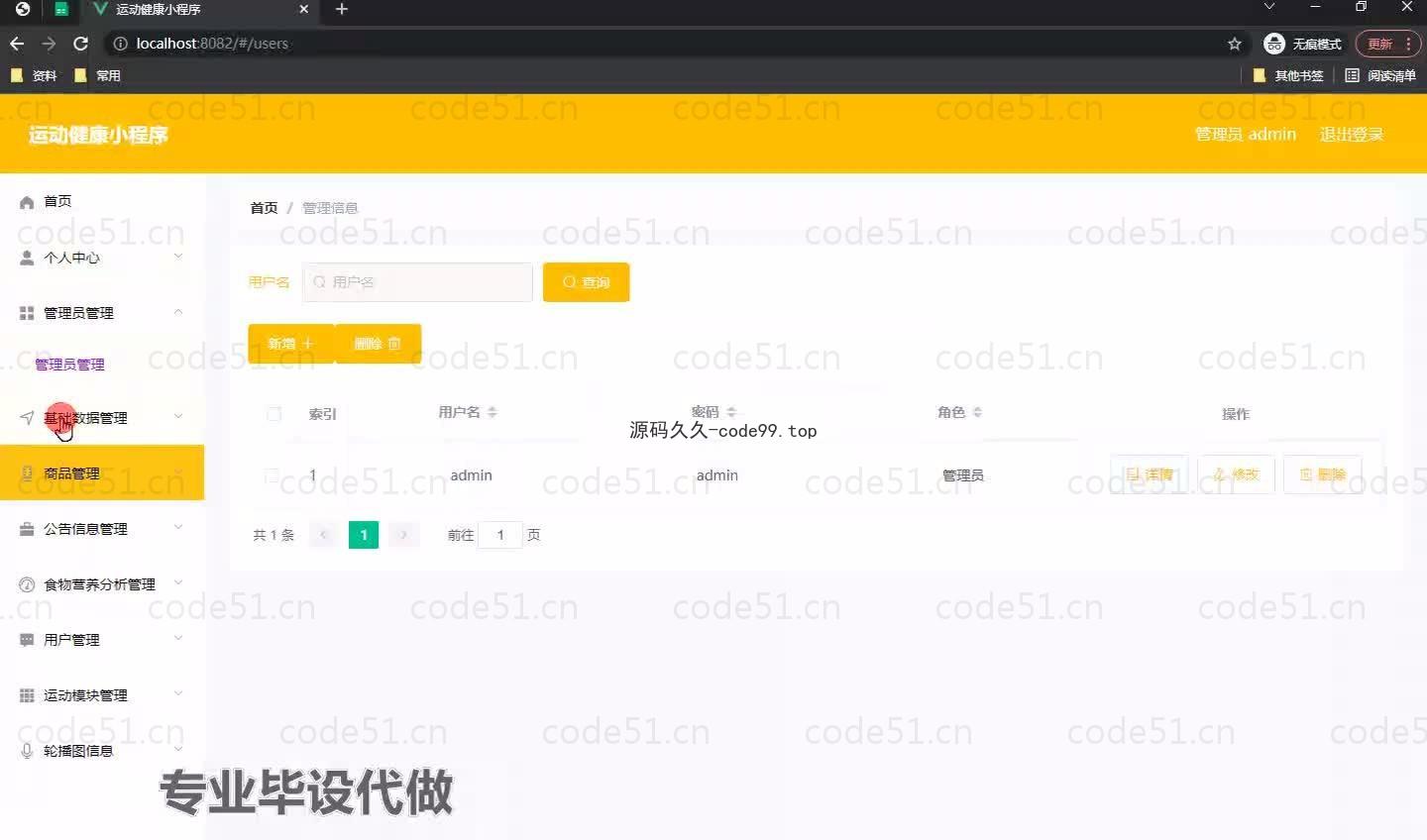Open 详情 for the admin row
Image resolution: width=1427 pixels, height=840 pixels.
click(x=1149, y=475)
